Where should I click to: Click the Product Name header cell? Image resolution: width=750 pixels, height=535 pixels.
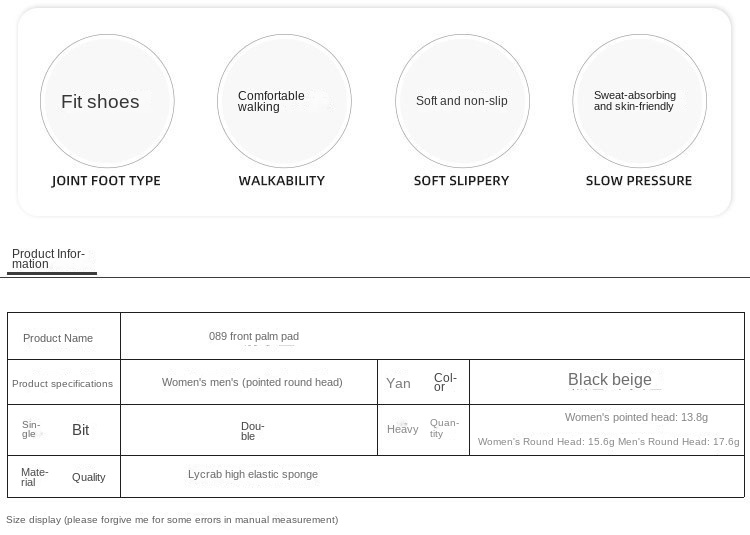58,338
